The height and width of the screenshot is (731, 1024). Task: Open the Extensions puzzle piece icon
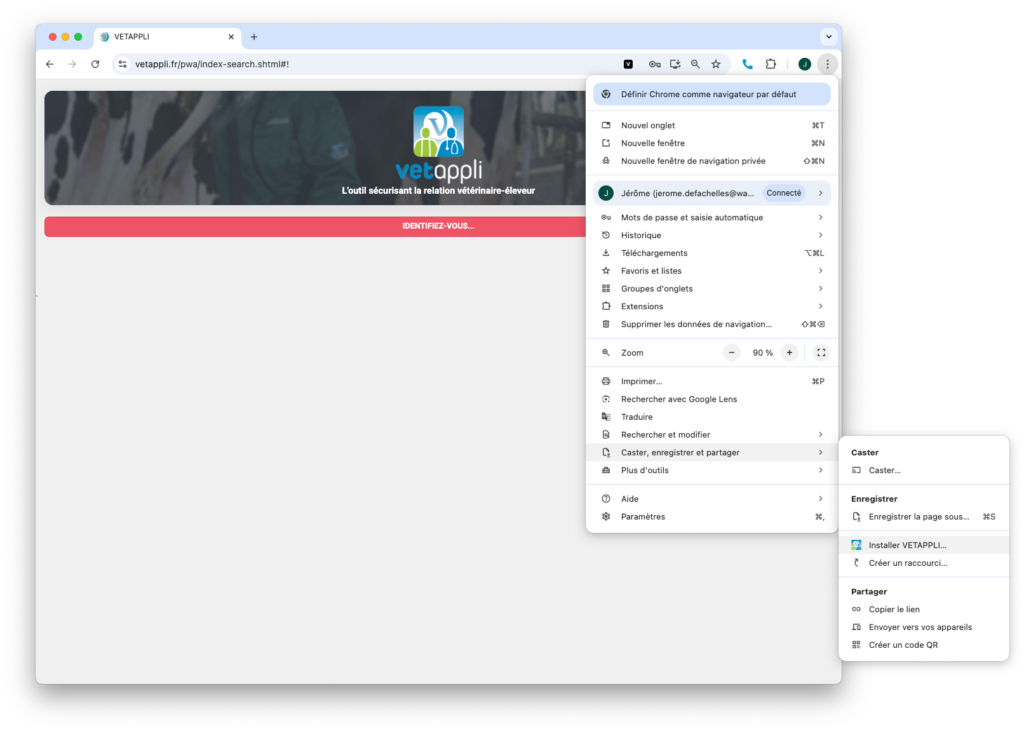point(771,64)
